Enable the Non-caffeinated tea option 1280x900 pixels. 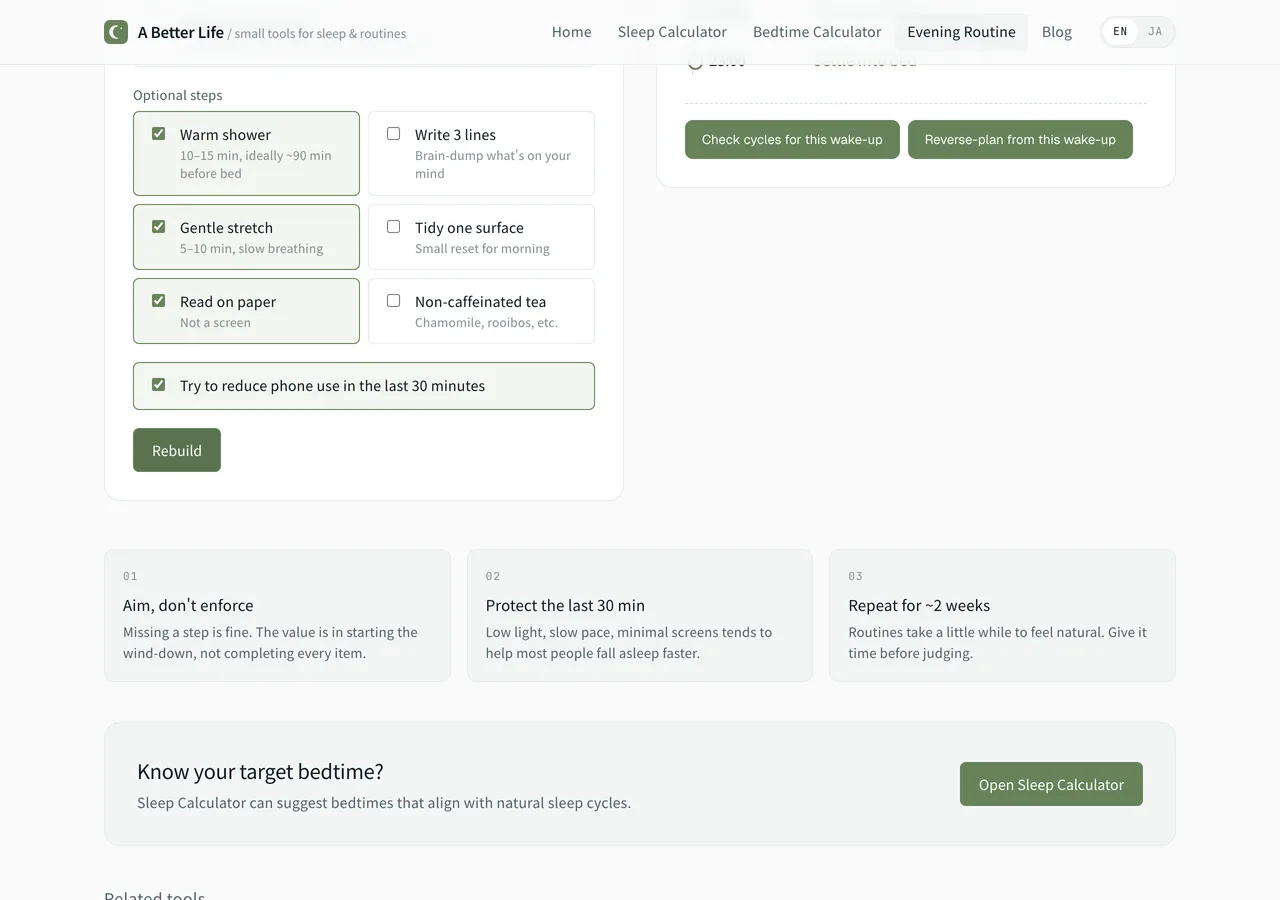pyautogui.click(x=393, y=300)
